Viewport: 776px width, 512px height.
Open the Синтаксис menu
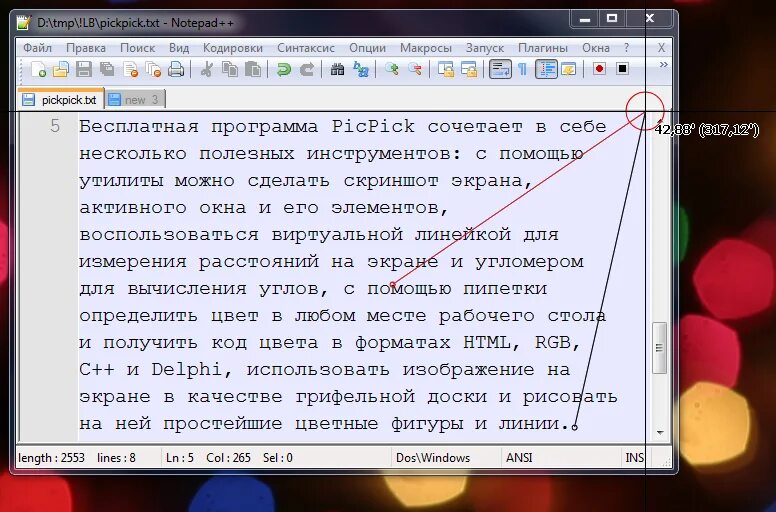point(306,48)
